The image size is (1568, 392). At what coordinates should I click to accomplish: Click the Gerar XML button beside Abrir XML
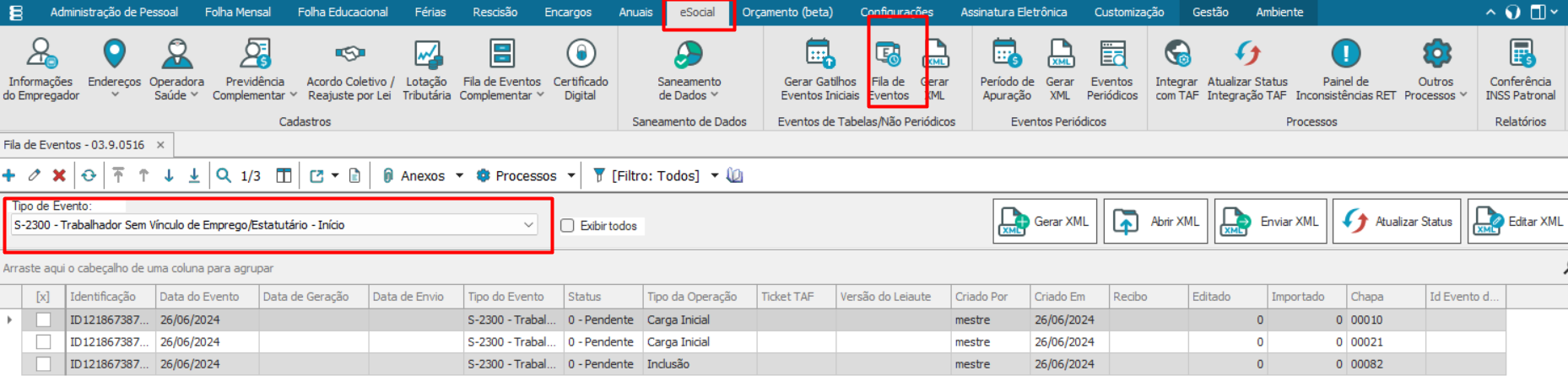click(x=1045, y=222)
